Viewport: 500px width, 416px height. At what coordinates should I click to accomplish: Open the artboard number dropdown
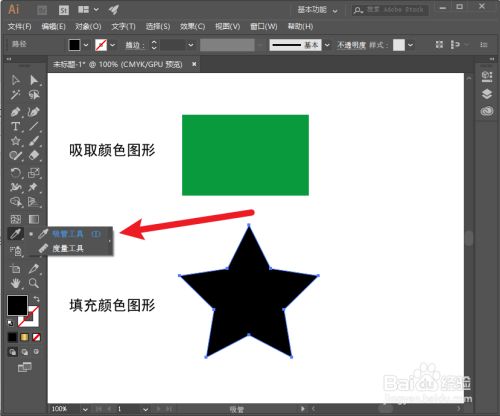tap(145, 409)
